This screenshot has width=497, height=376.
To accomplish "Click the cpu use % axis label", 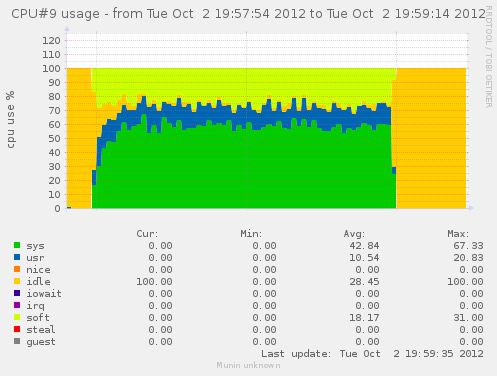I will click(x=10, y=119).
